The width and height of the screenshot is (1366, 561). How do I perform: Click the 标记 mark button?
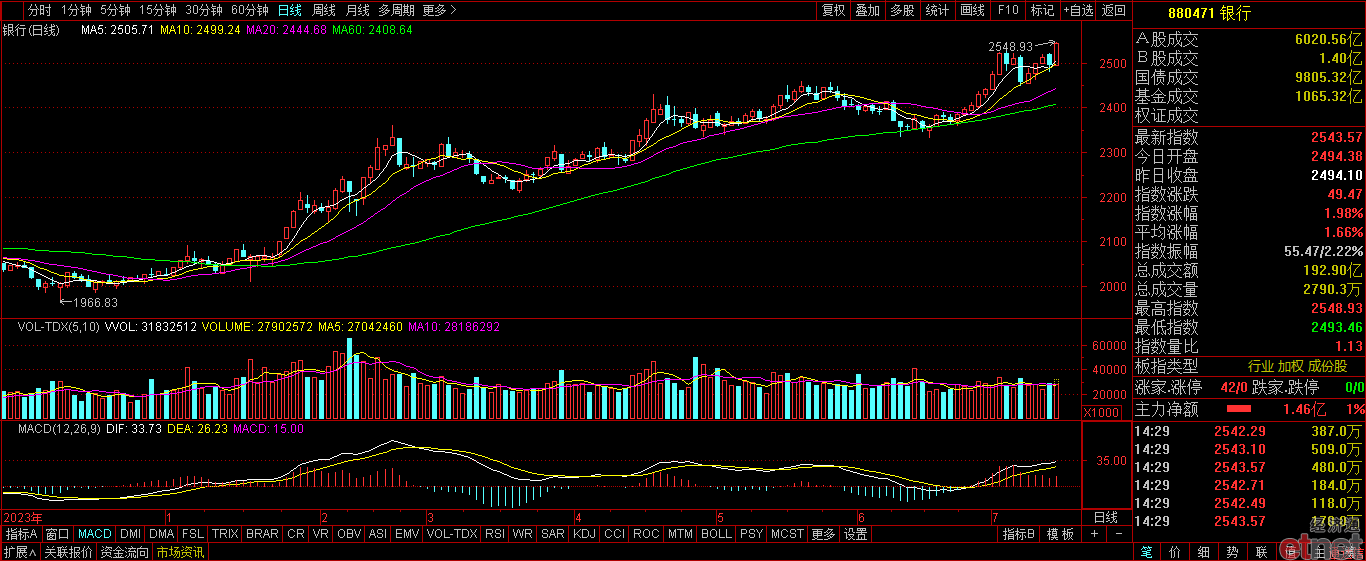pos(1042,10)
